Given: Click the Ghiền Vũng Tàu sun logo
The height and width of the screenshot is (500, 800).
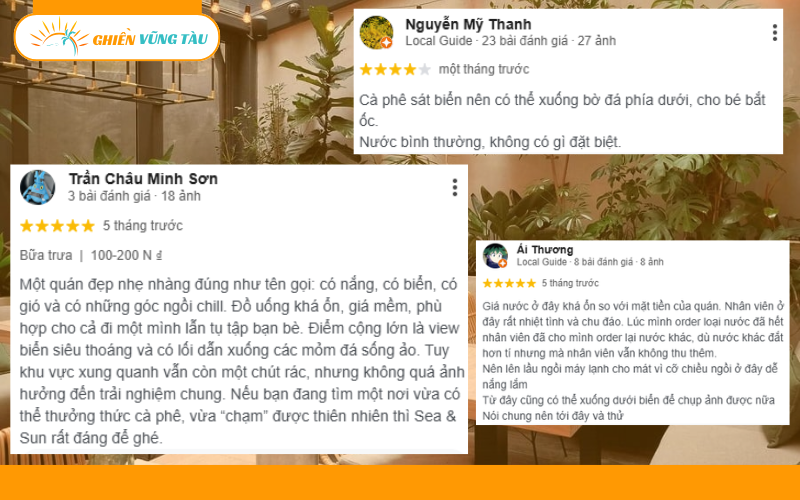Looking at the screenshot, I should (x=59, y=37).
